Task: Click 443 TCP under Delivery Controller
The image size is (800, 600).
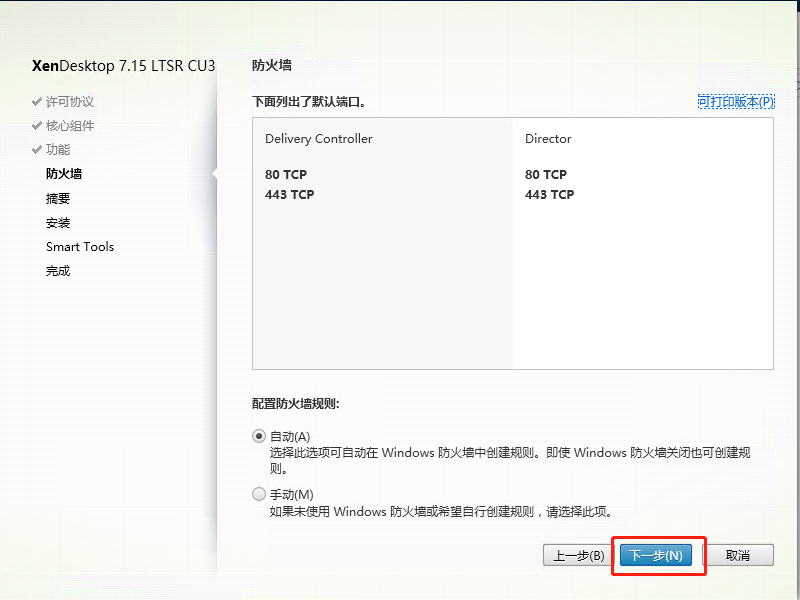Action: (289, 195)
